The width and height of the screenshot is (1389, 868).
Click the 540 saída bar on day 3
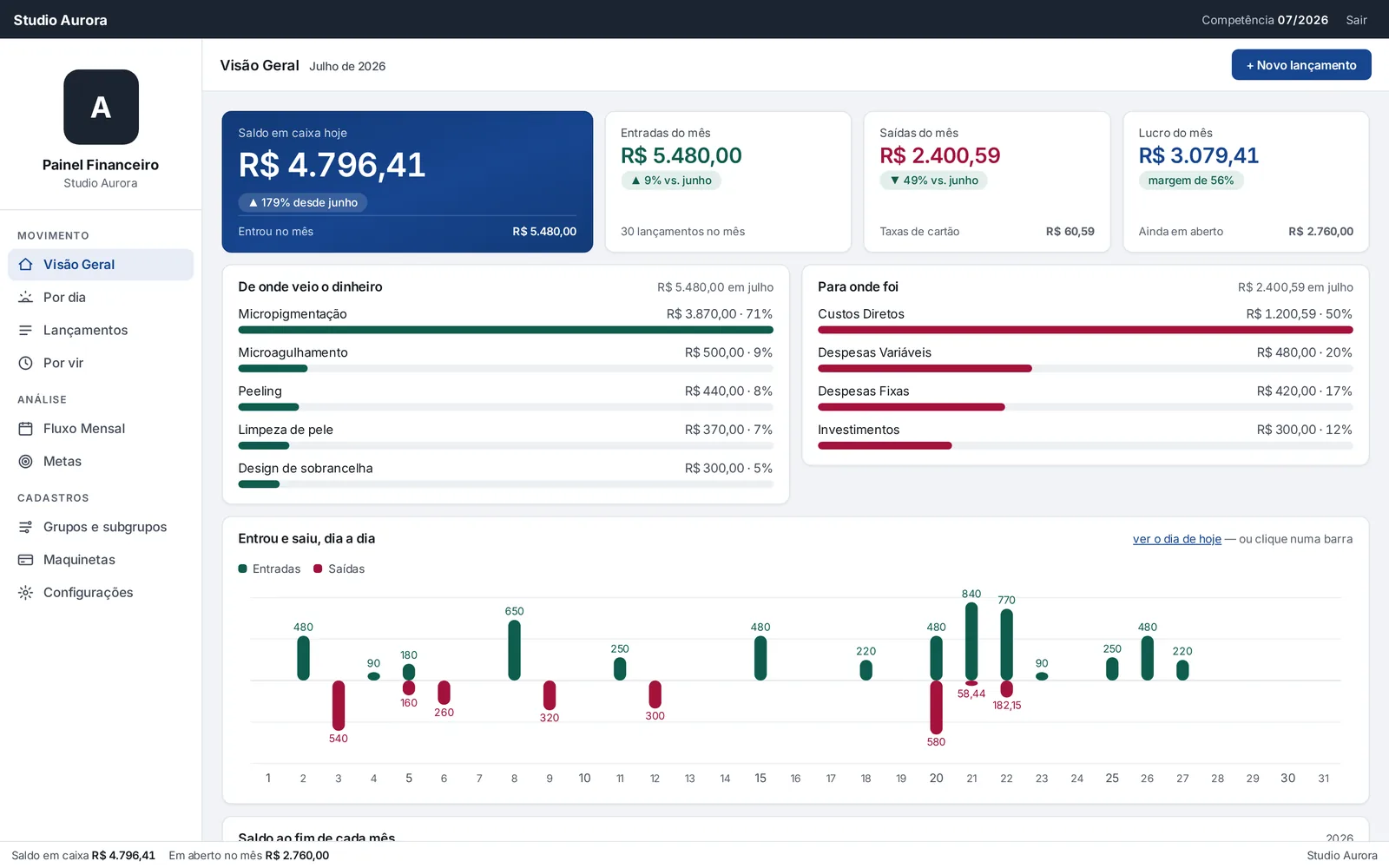click(339, 706)
